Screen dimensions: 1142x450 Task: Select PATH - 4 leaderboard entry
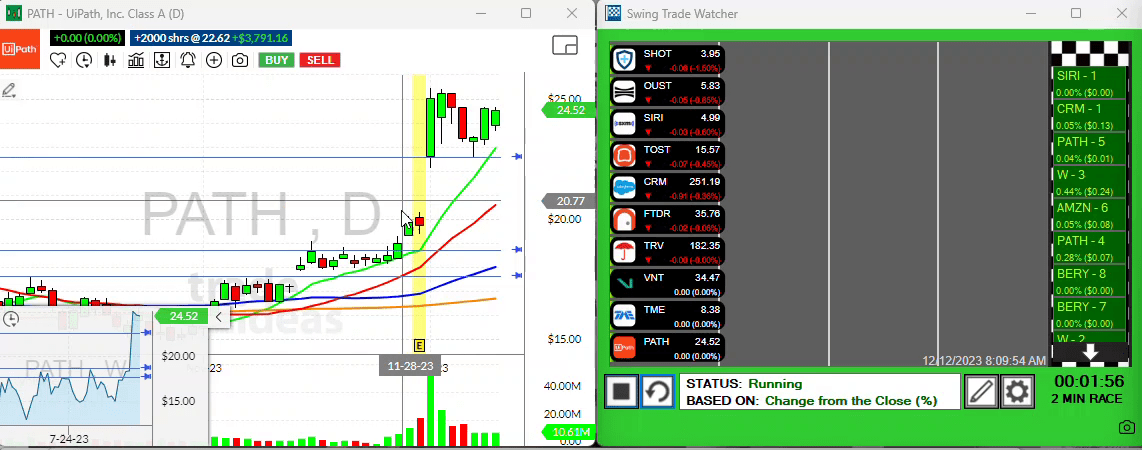coord(1090,248)
